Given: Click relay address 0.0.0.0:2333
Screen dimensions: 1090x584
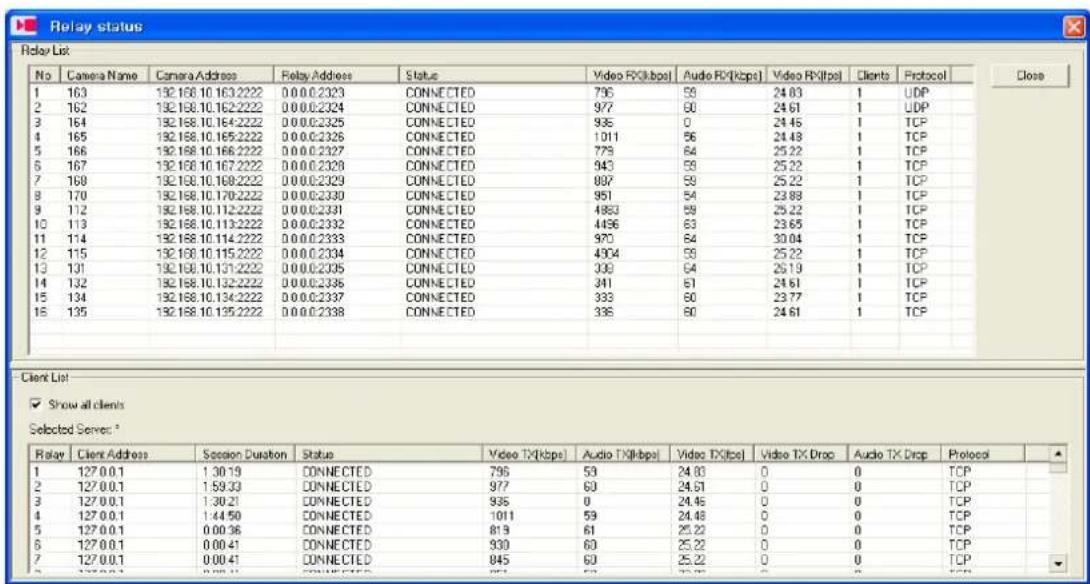Looking at the screenshot, I should click(x=314, y=238).
